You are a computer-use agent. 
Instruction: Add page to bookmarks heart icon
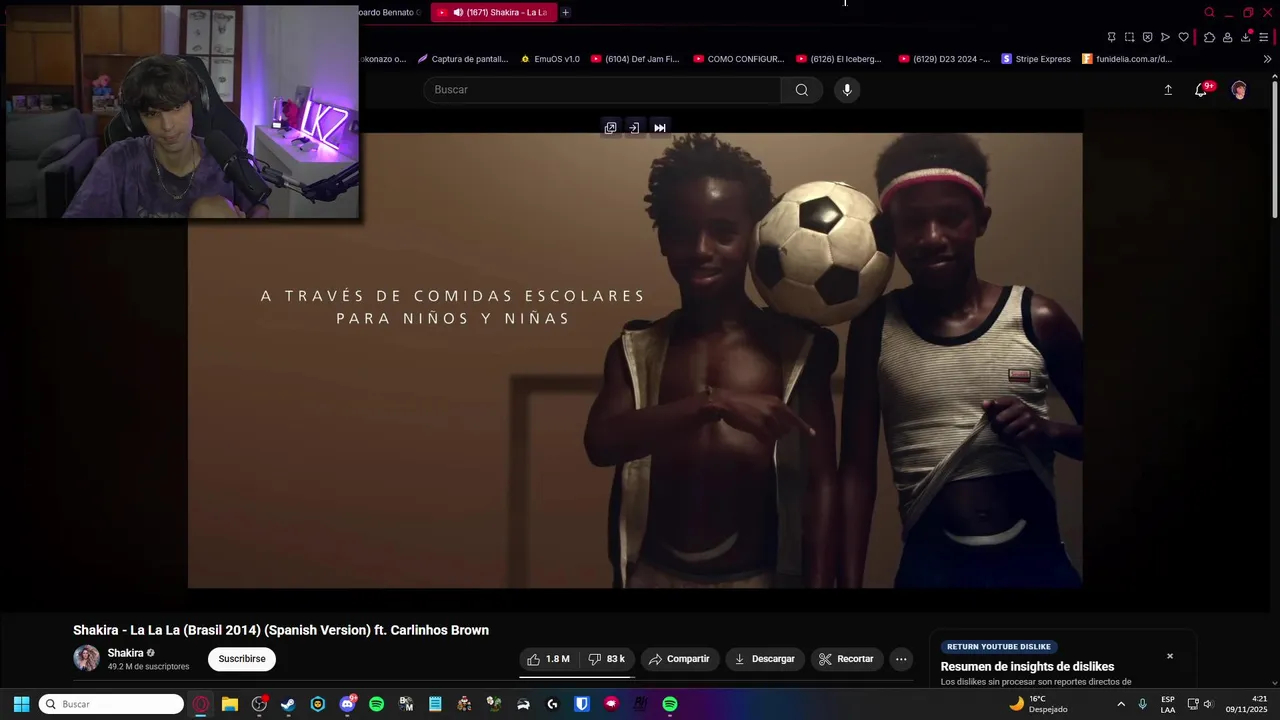pyautogui.click(x=1183, y=37)
